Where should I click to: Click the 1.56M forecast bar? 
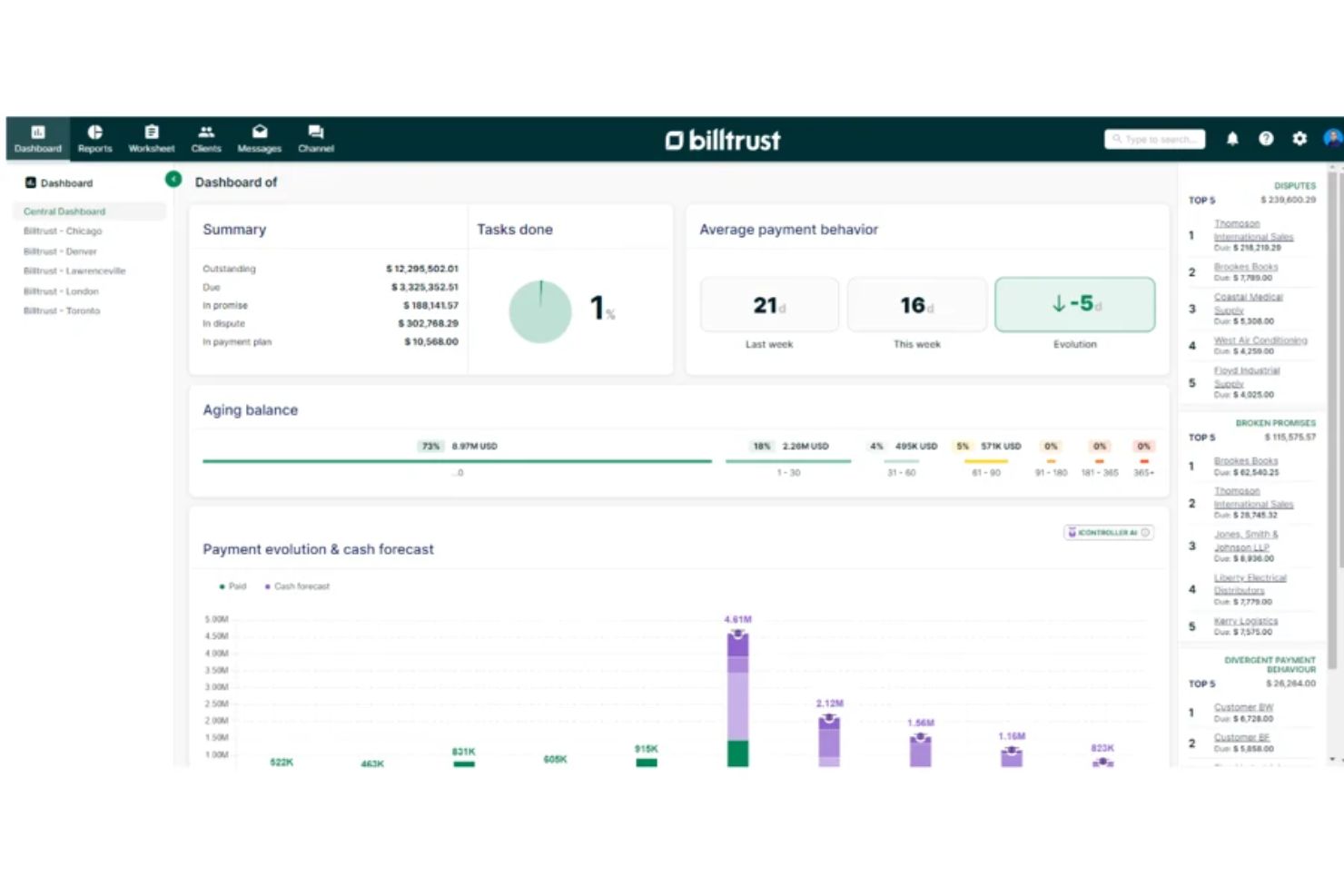click(921, 751)
